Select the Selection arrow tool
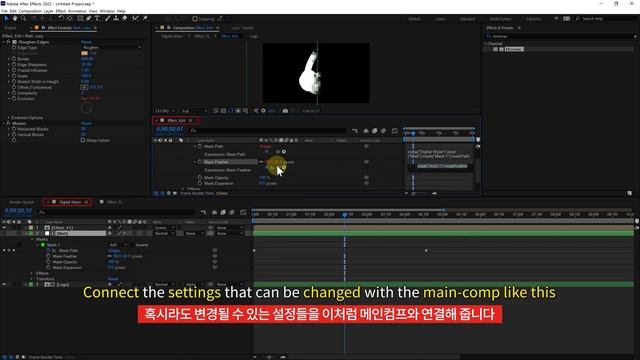The image size is (640, 360). click(6, 18)
